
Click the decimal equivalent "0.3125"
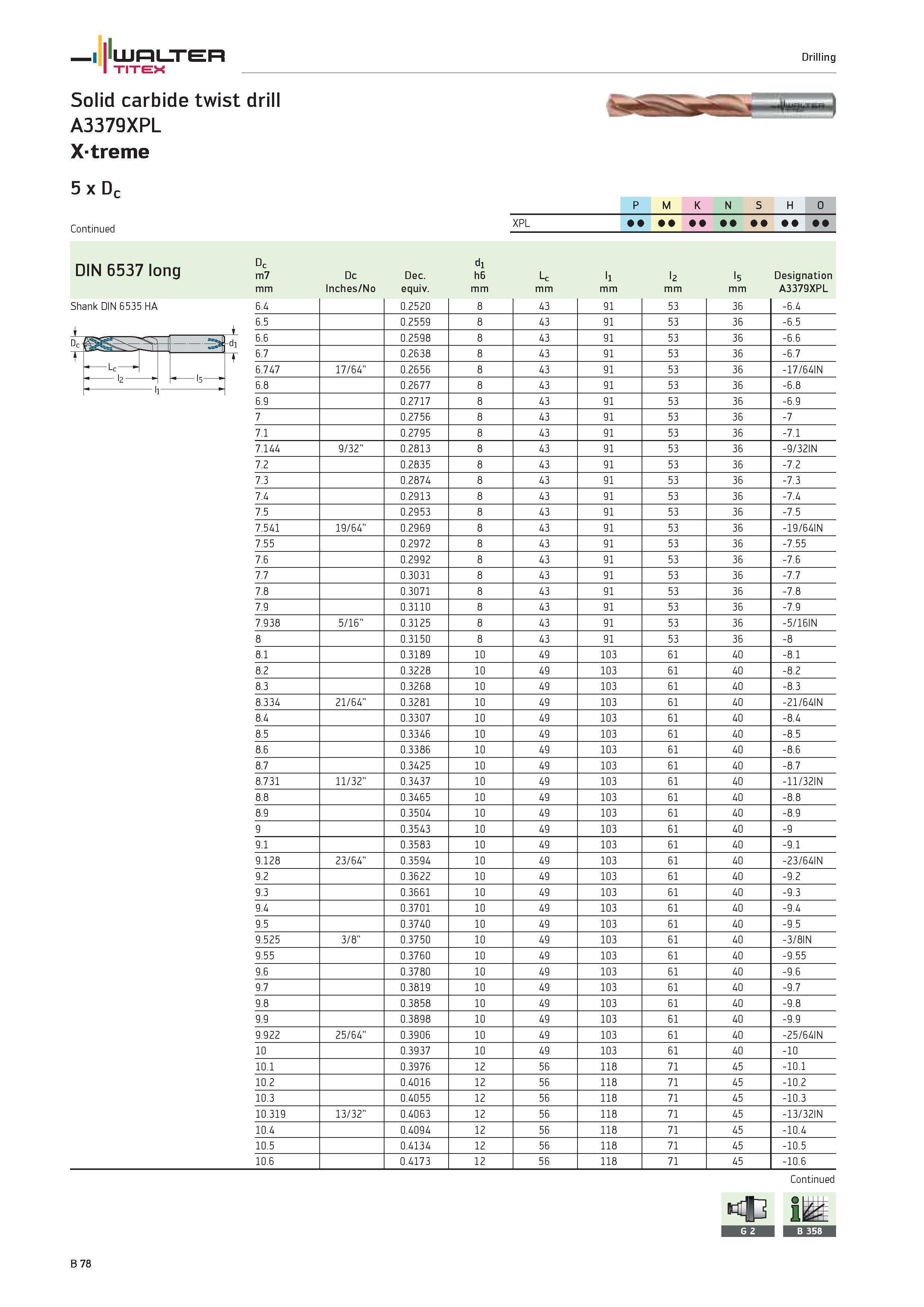point(415,623)
